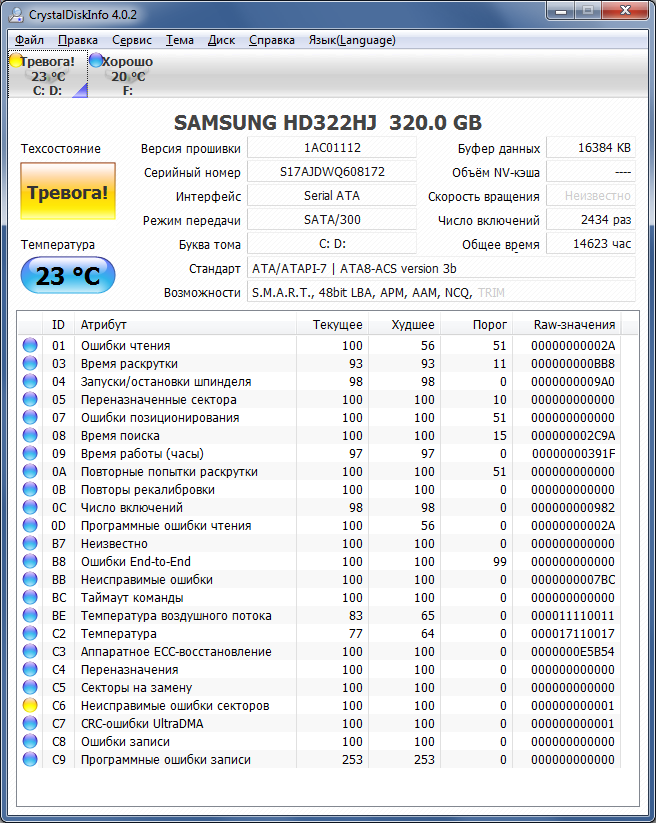This screenshot has width=656, height=823.
Task: Click status orb for Время раскрутки row
Action: pos(30,363)
